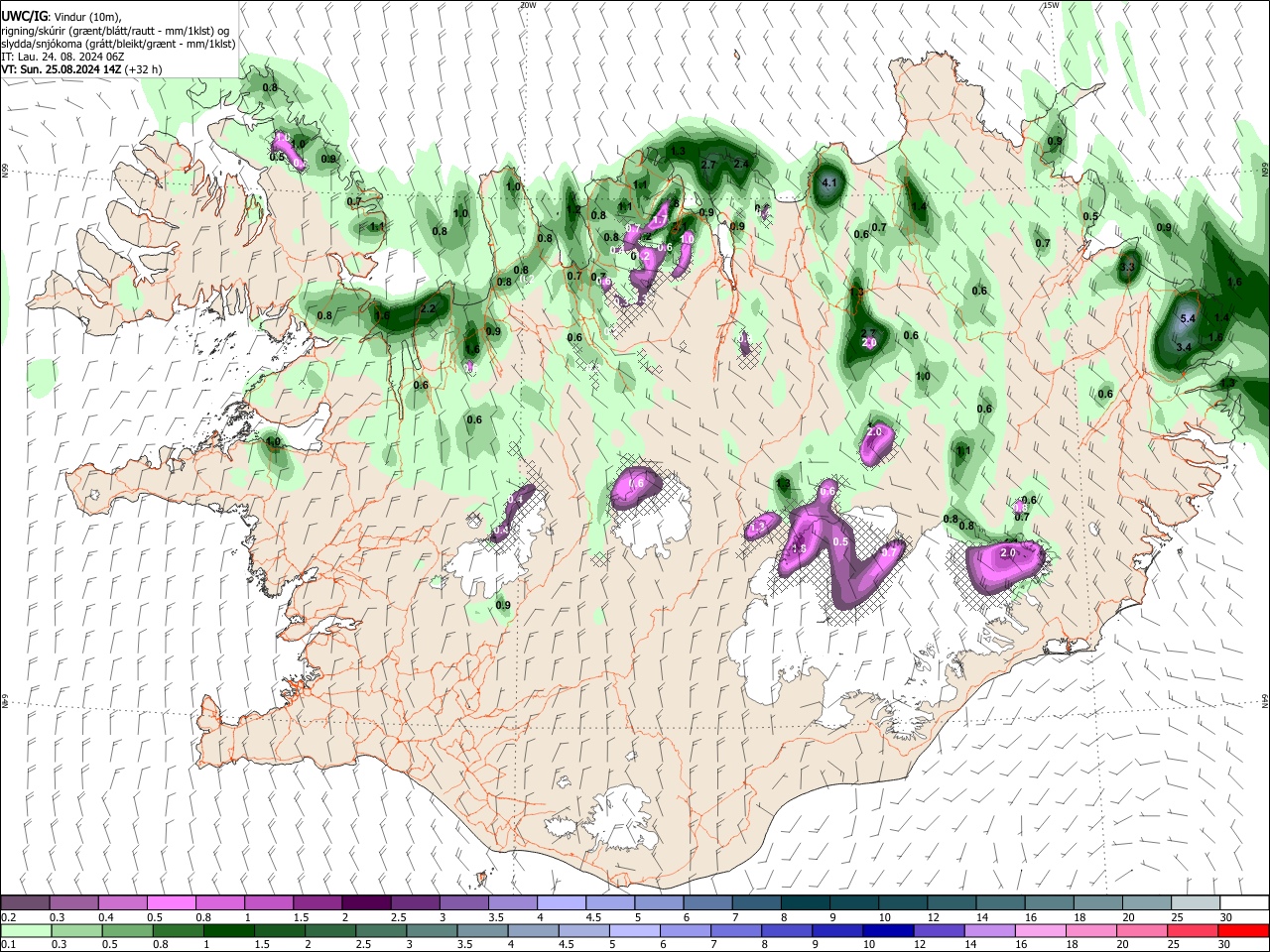The image size is (1270, 952).
Task: Click the '0.2' label in the upper legend
Action: pyautogui.click(x=8, y=917)
